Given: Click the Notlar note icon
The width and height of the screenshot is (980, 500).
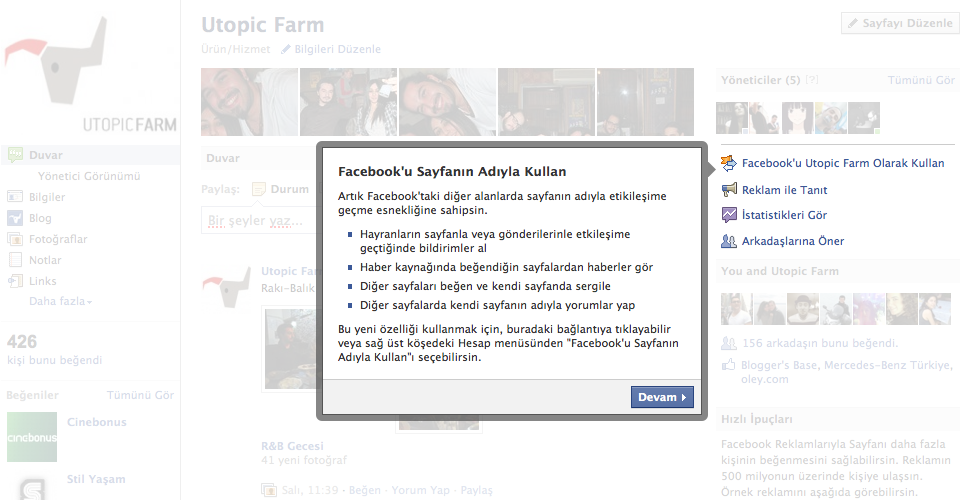Looking at the screenshot, I should click(x=15, y=260).
